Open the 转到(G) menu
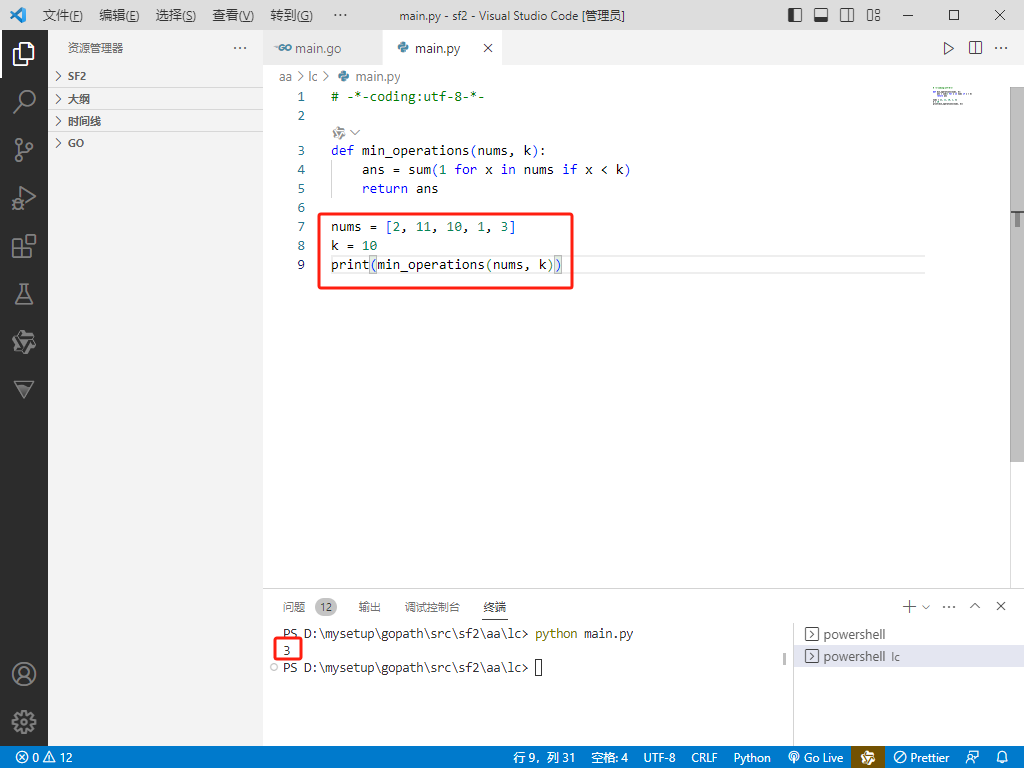1024x768 pixels. 291,15
